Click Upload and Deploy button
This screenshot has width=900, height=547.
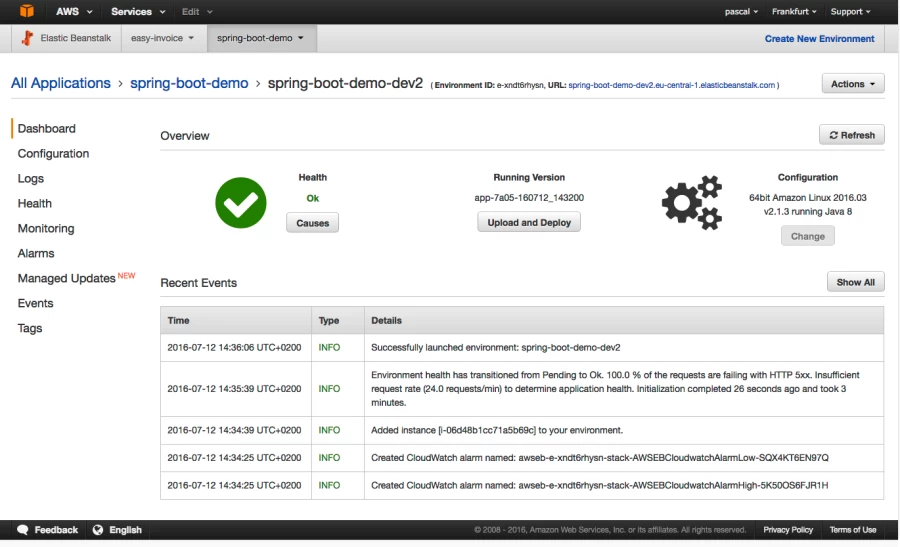click(529, 222)
